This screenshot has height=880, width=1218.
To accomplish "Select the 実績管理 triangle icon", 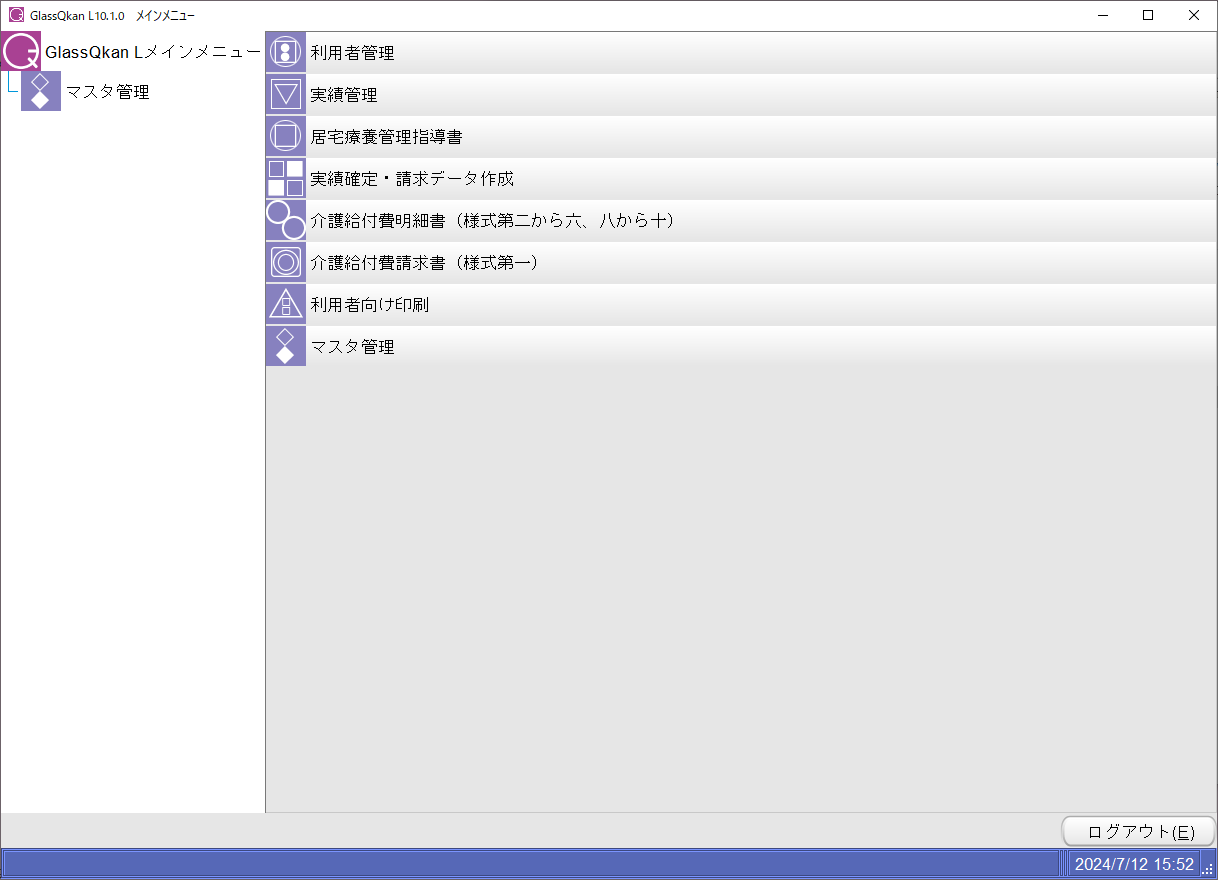I will [x=285, y=94].
